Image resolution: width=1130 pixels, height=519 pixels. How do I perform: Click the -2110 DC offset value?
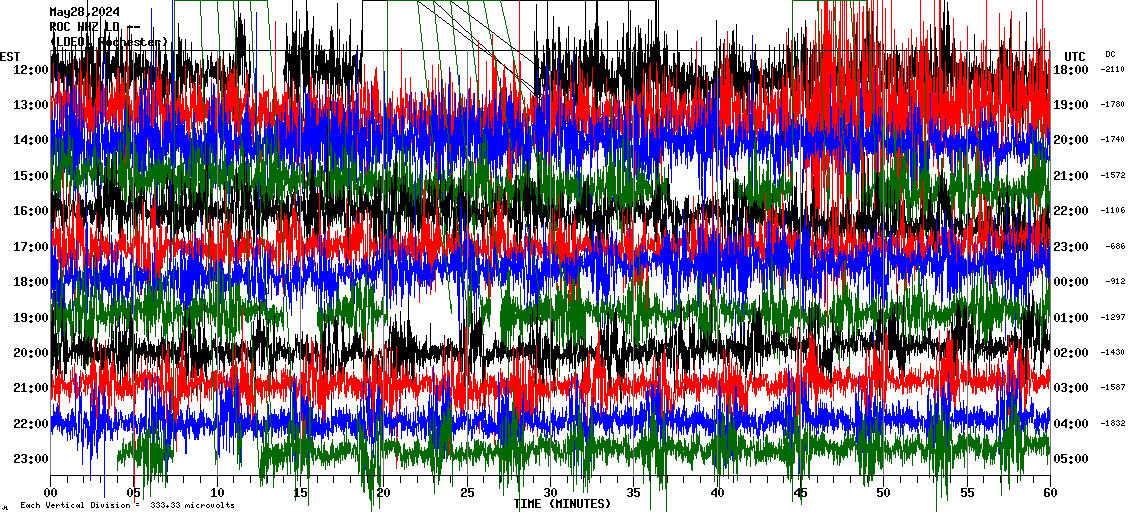coord(1113,70)
